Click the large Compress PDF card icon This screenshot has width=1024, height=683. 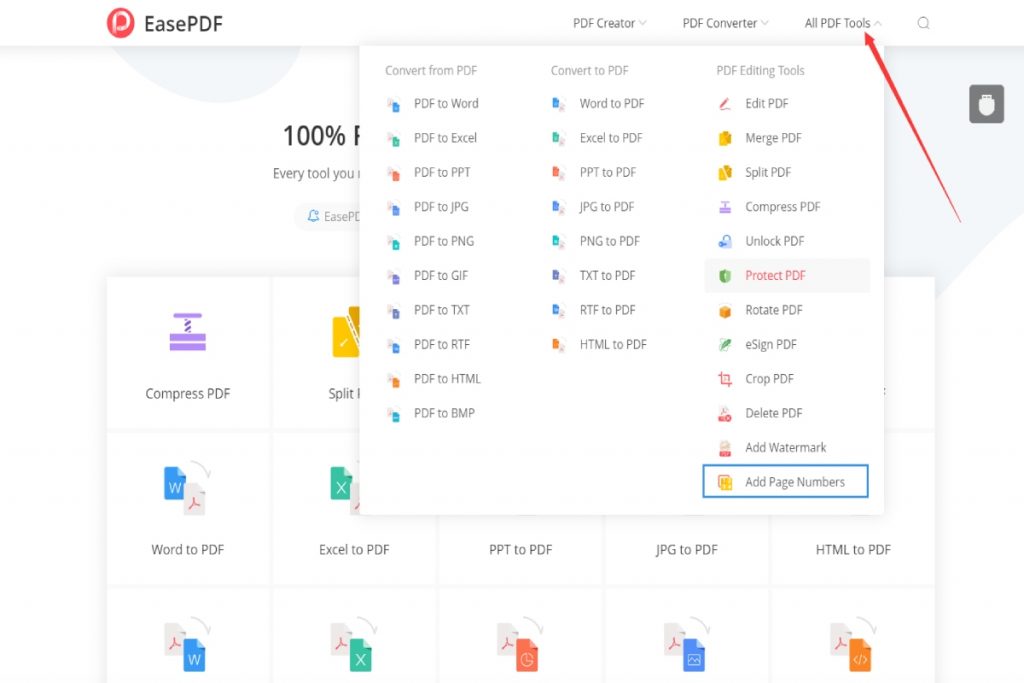[188, 332]
